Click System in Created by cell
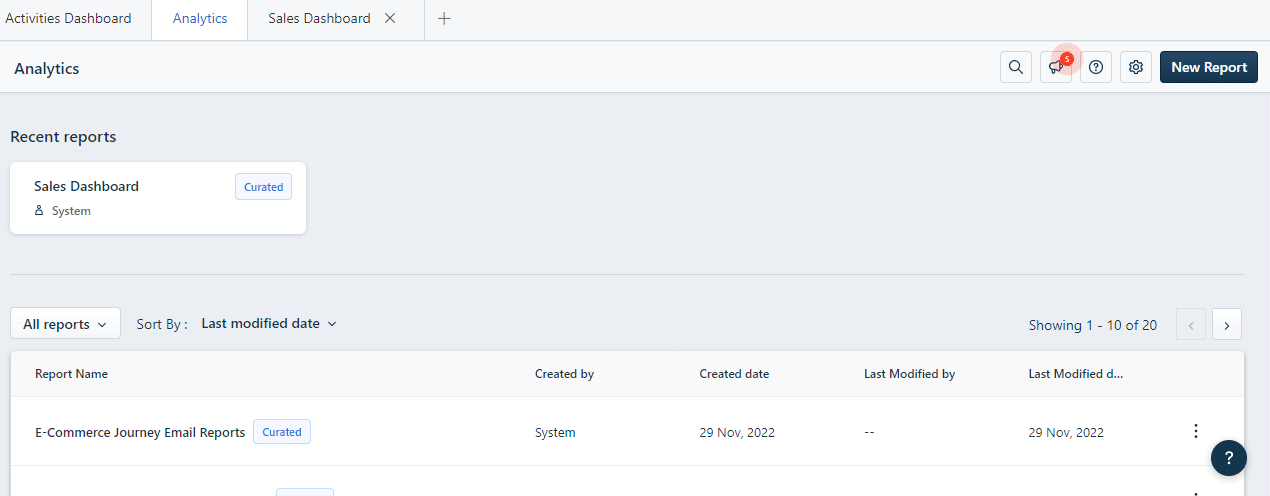 [x=555, y=433]
